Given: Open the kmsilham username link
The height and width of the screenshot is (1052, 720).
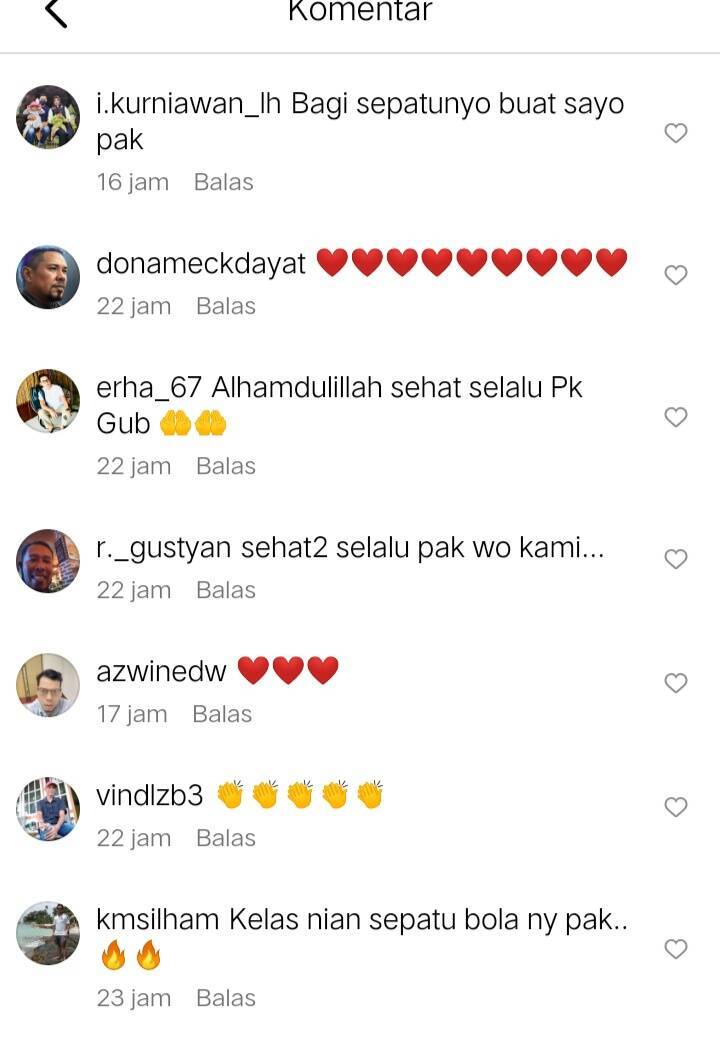Looking at the screenshot, I should [158, 920].
